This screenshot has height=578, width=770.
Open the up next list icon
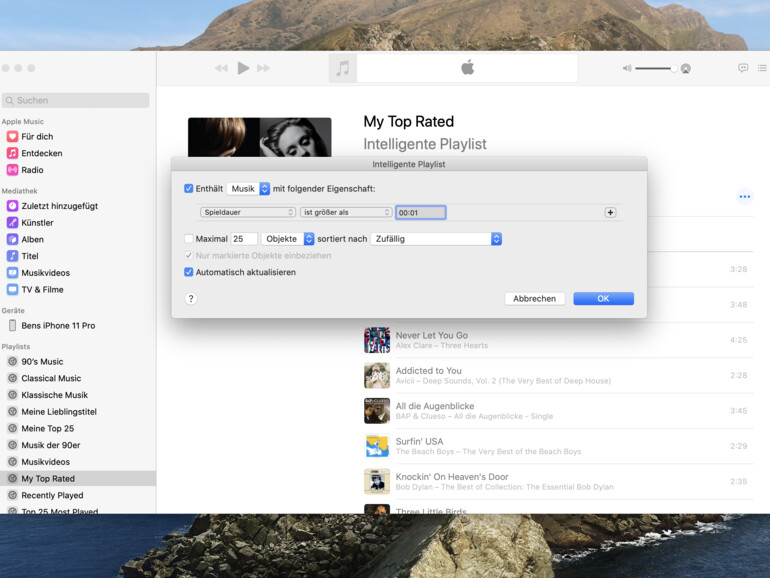pyautogui.click(x=762, y=68)
